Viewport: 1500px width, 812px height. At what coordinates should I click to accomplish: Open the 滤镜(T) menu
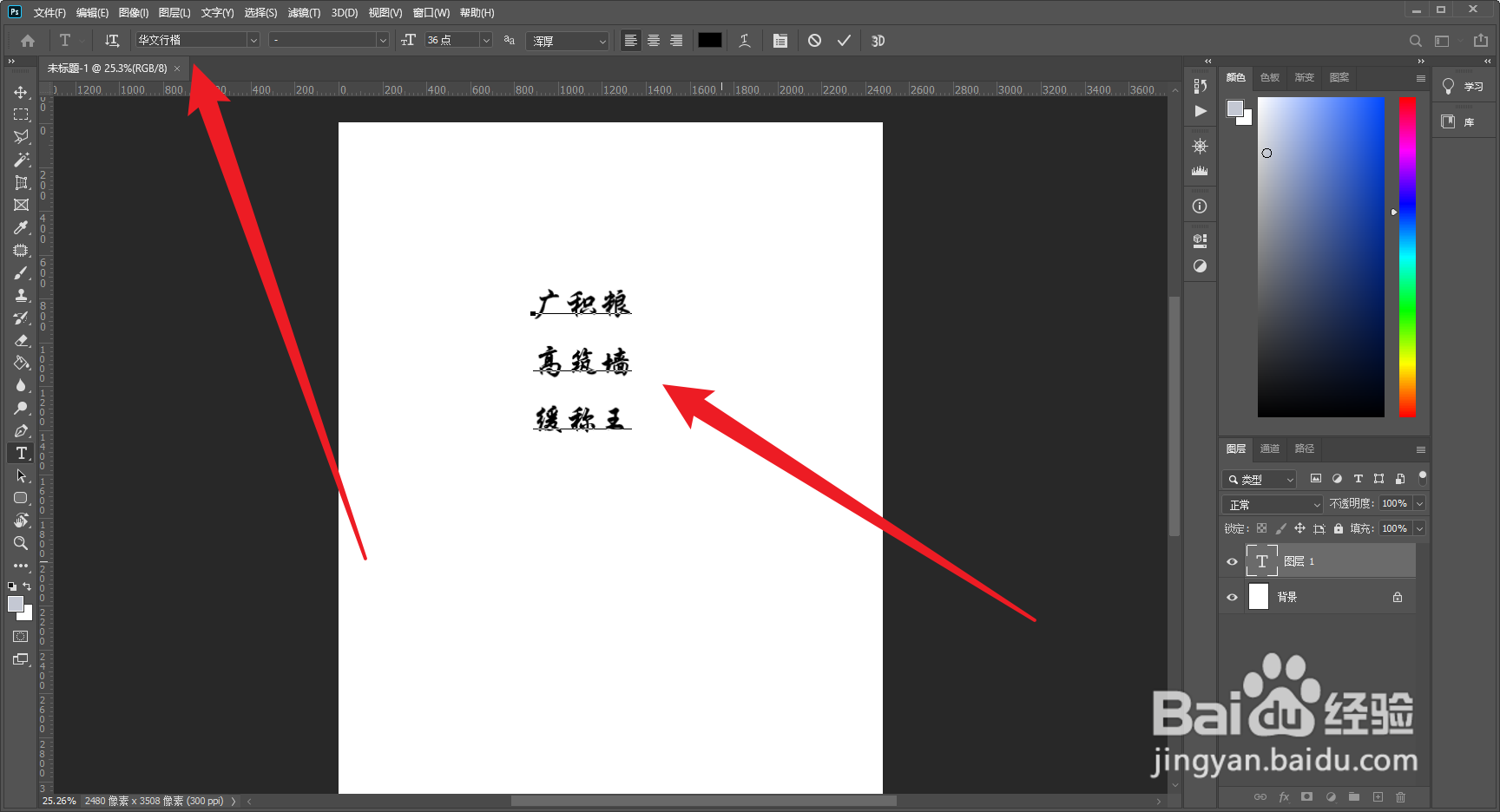[x=304, y=12]
